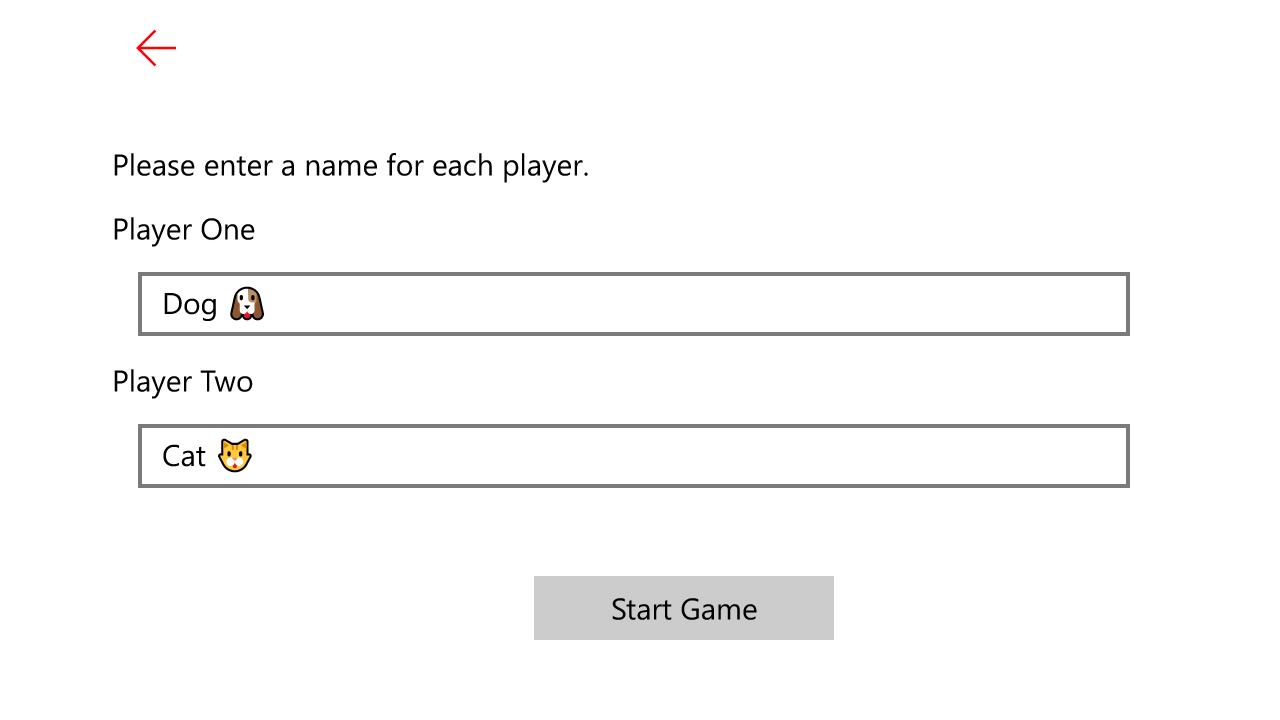
Task: Click the word "One" in Player One label
Action: point(228,230)
